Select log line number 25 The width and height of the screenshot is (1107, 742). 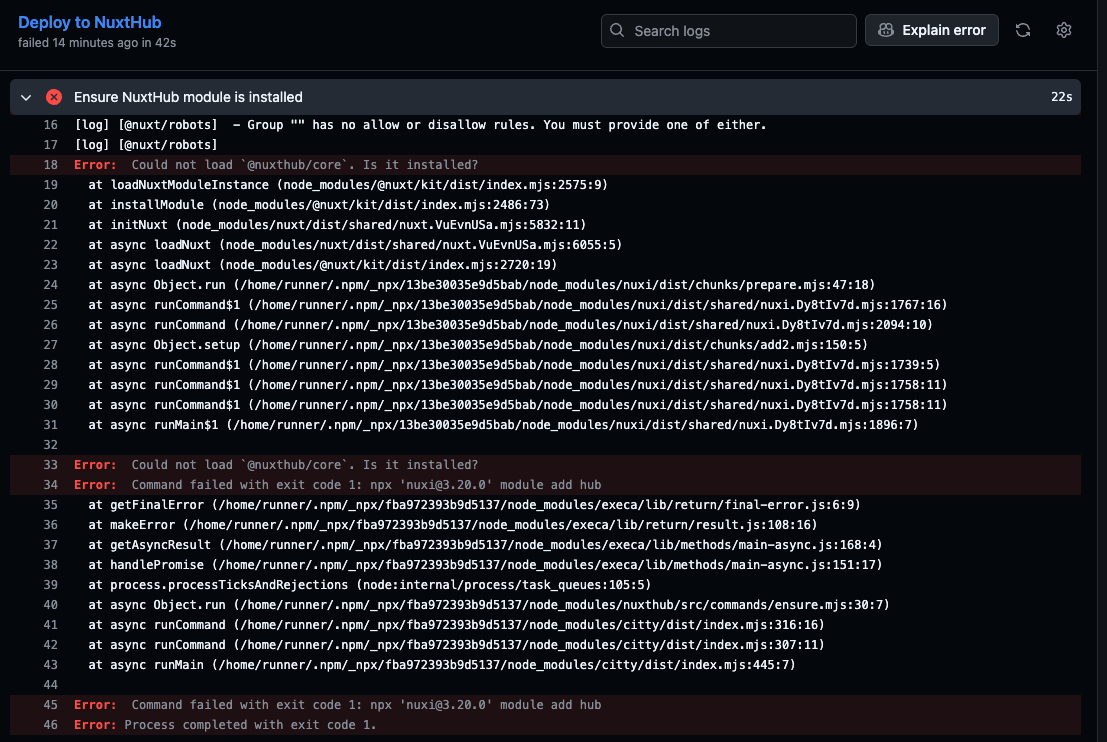[50, 305]
